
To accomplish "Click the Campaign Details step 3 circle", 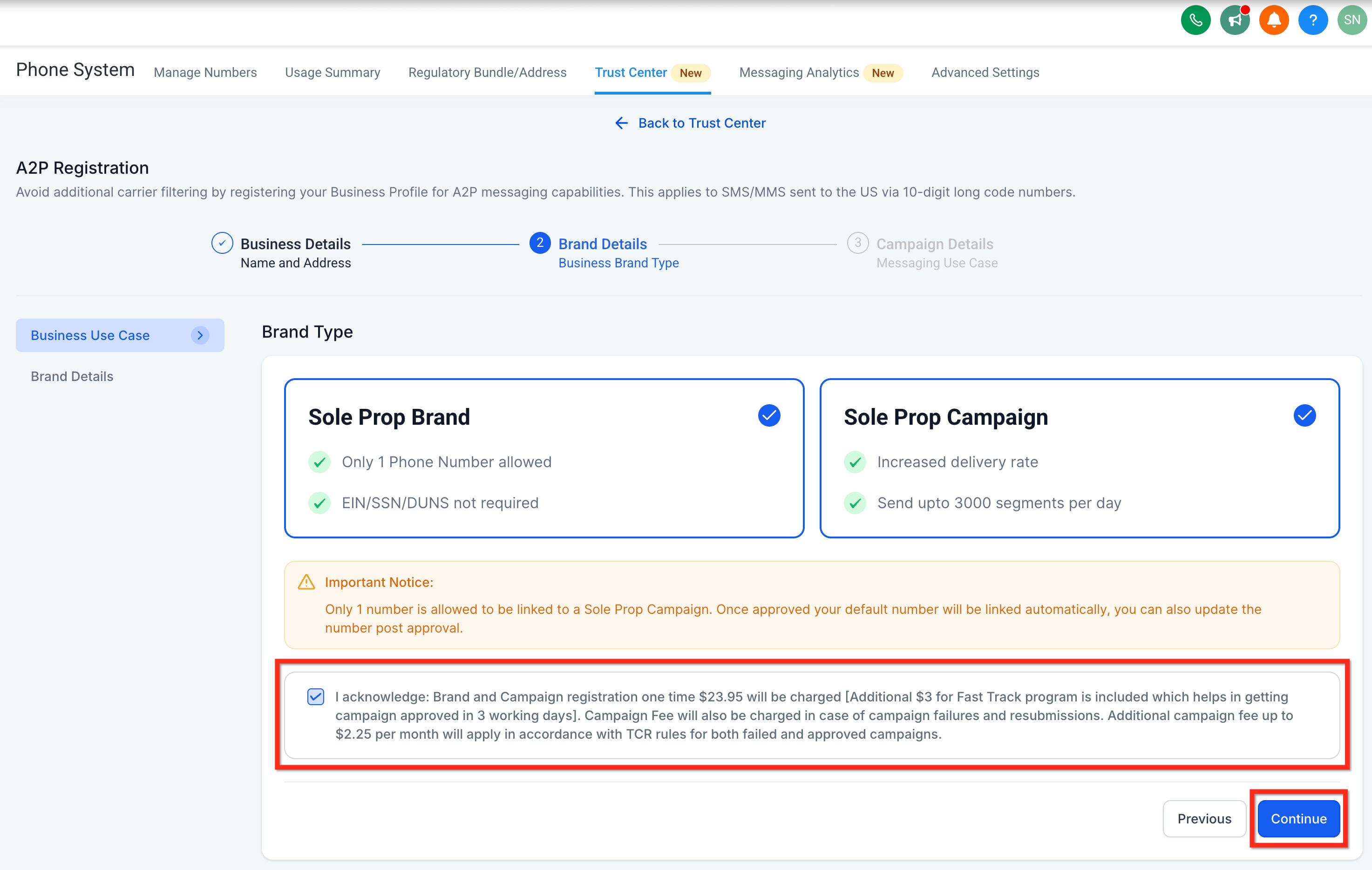I will [857, 243].
